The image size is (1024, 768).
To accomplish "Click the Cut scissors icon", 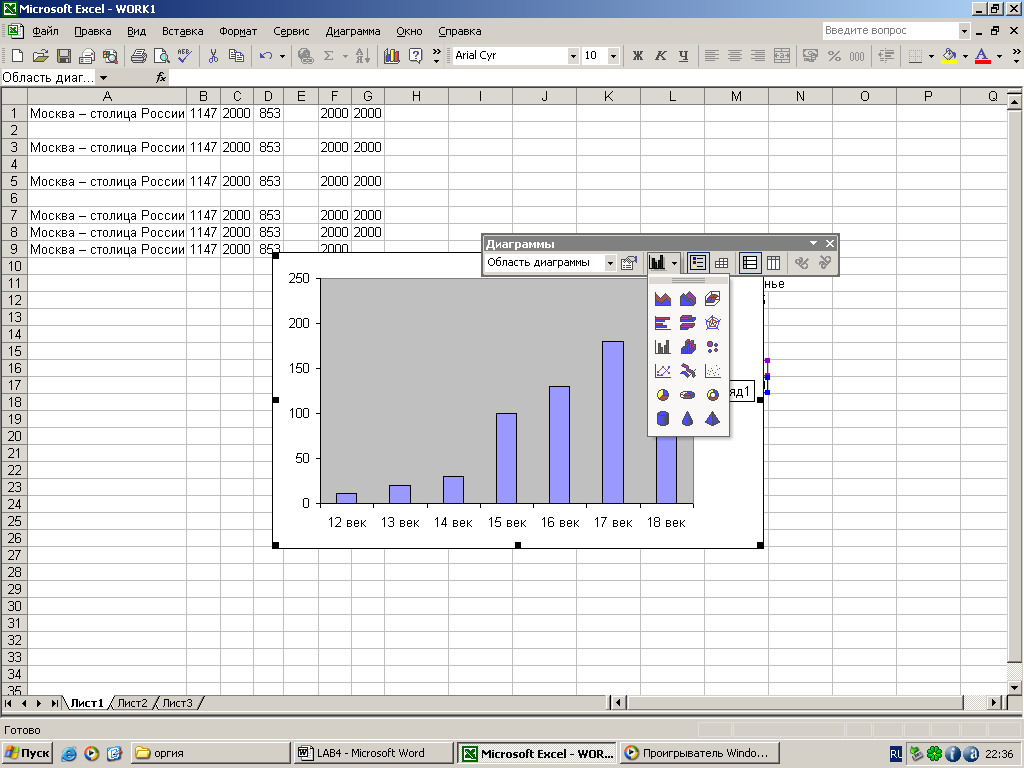I will coord(213,56).
